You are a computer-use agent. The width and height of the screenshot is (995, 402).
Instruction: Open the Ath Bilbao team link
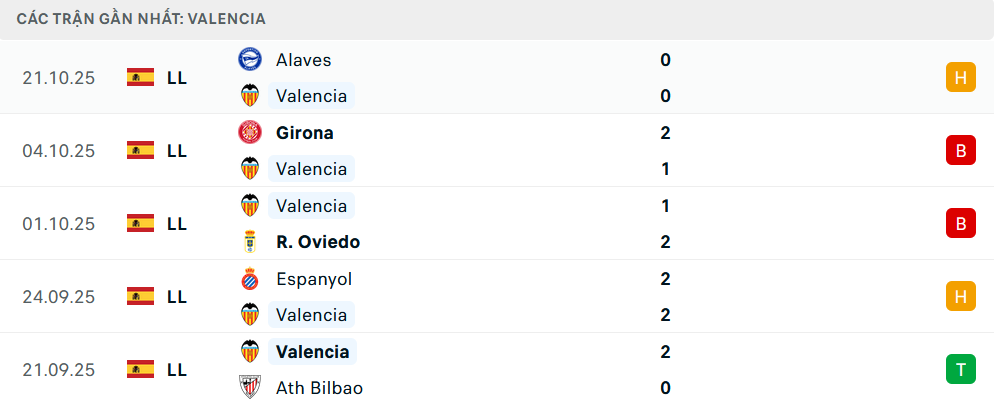point(319,388)
